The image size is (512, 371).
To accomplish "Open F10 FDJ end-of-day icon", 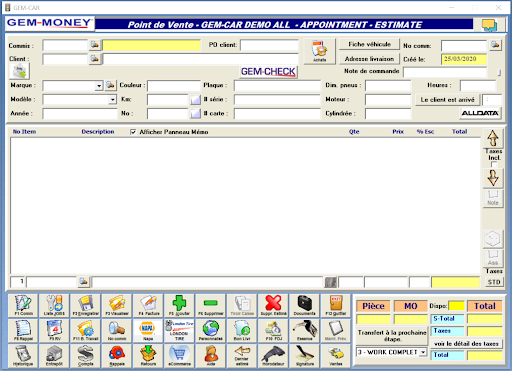I will click(x=273, y=330).
